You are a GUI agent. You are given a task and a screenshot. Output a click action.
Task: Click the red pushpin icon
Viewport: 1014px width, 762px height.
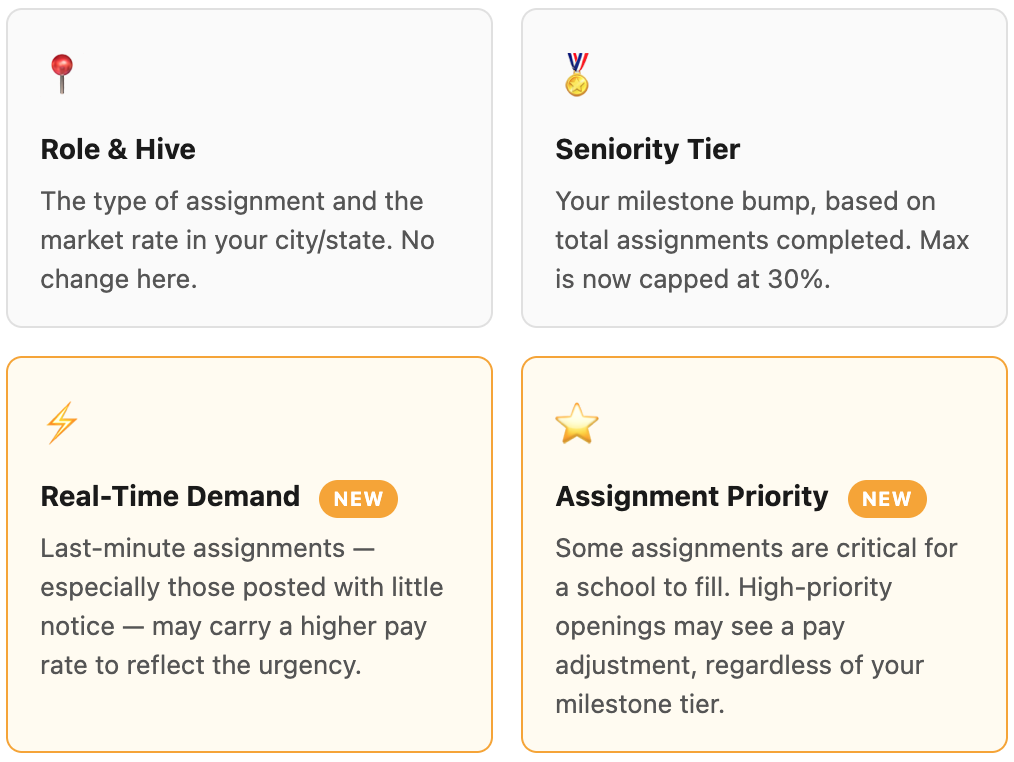click(x=62, y=74)
